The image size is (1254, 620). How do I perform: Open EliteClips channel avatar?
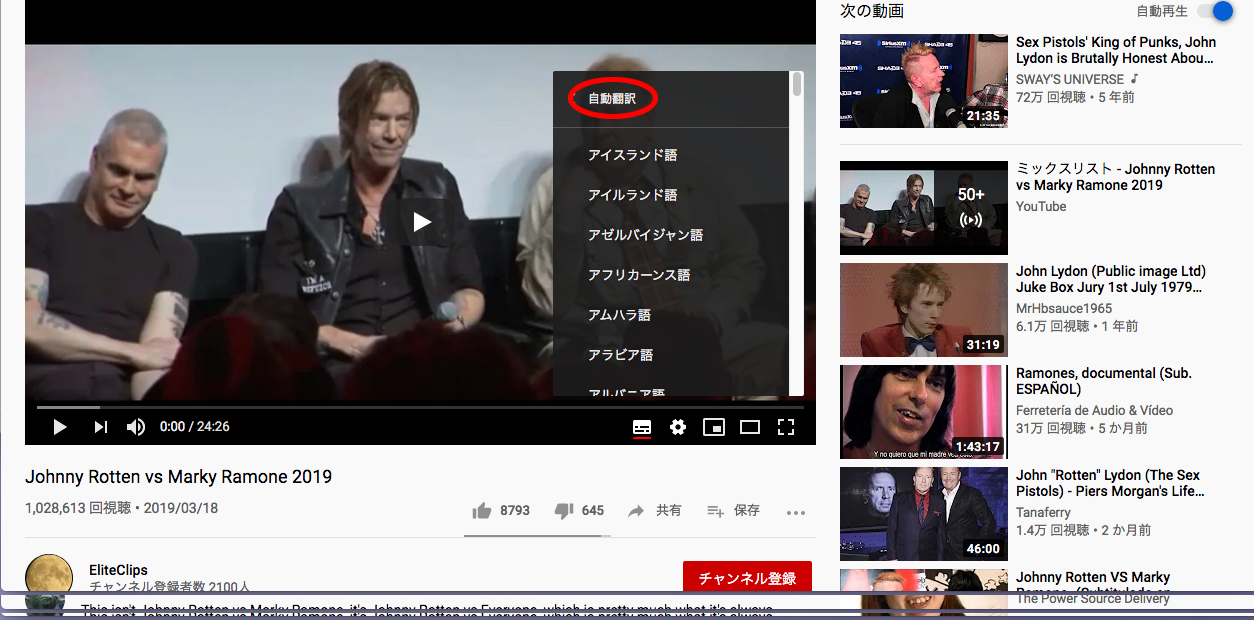tap(48, 576)
